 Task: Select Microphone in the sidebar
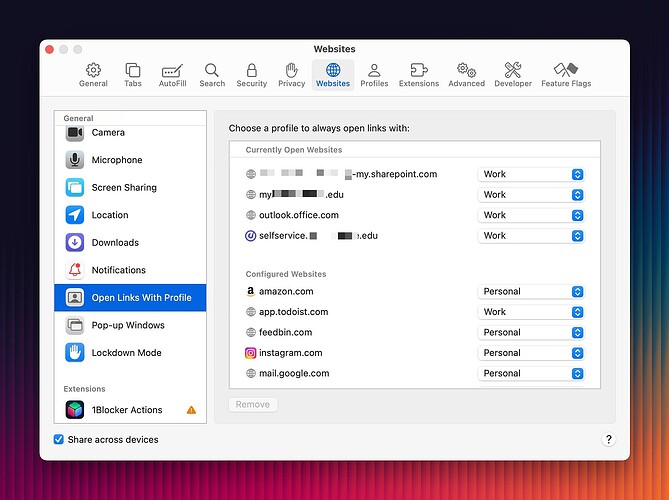tap(117, 160)
